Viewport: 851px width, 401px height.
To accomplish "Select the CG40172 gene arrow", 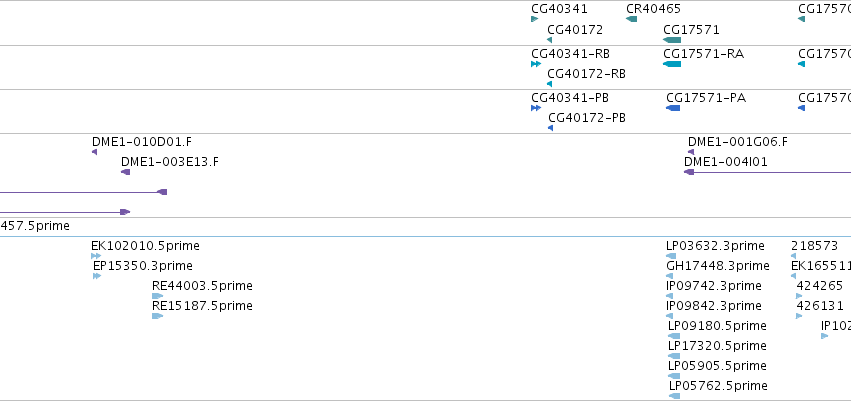I will (550, 40).
